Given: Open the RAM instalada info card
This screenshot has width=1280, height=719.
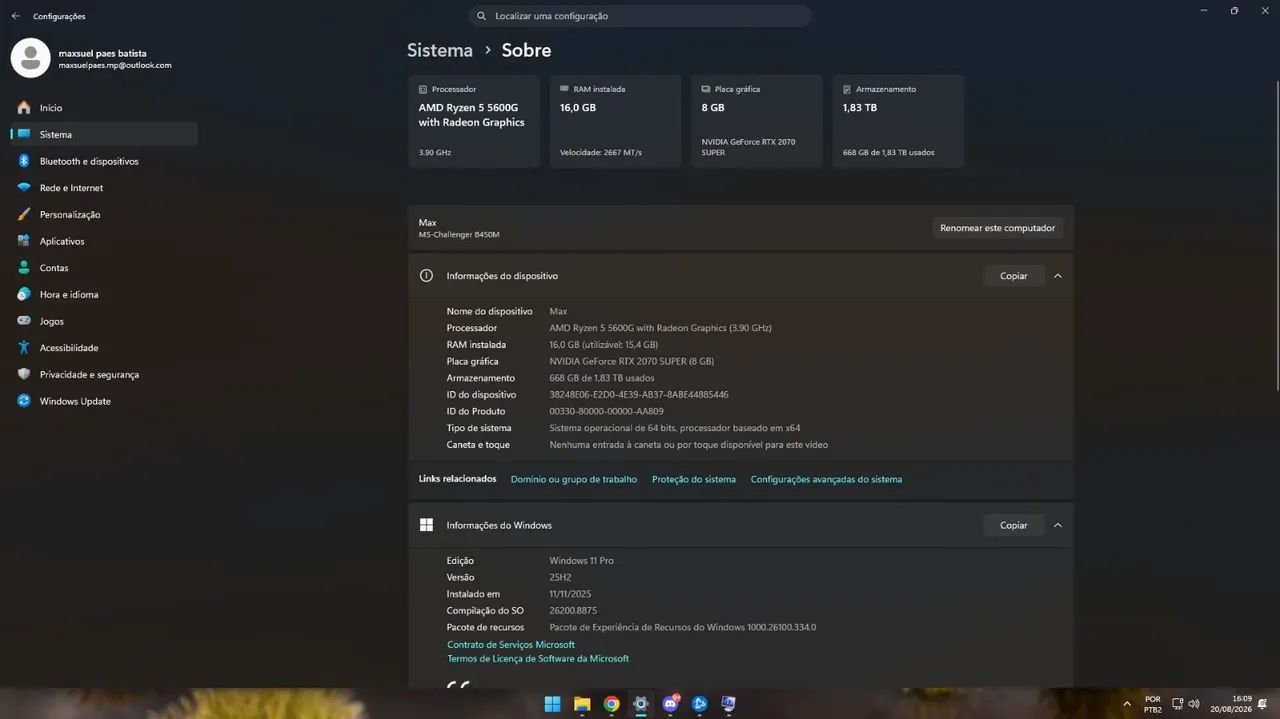Looking at the screenshot, I should [615, 121].
